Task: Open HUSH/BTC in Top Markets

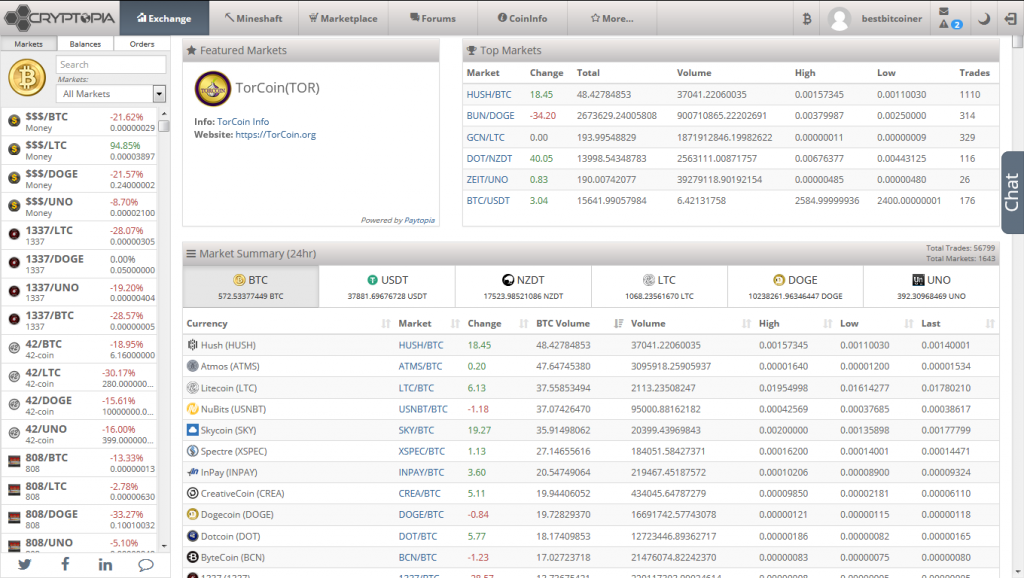Action: point(488,95)
